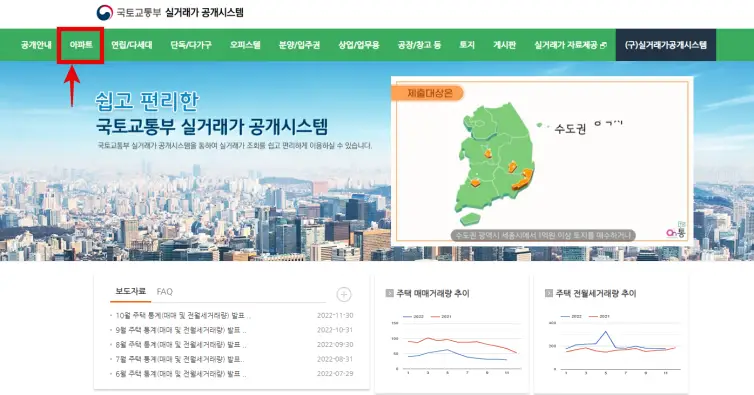
Task: Select 단독/다가구 in the navigation bar
Action: [x=191, y=45]
